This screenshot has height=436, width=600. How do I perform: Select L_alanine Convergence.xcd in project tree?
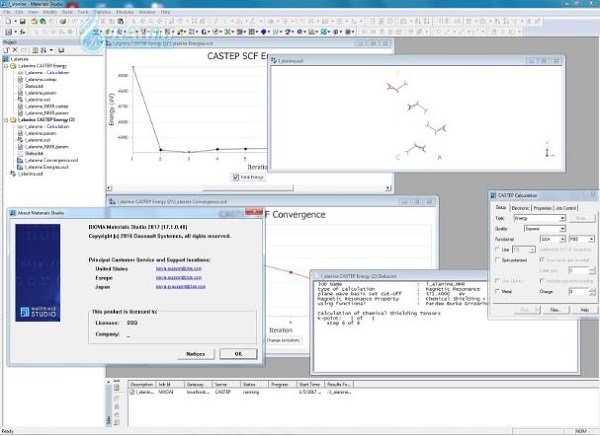51,160
